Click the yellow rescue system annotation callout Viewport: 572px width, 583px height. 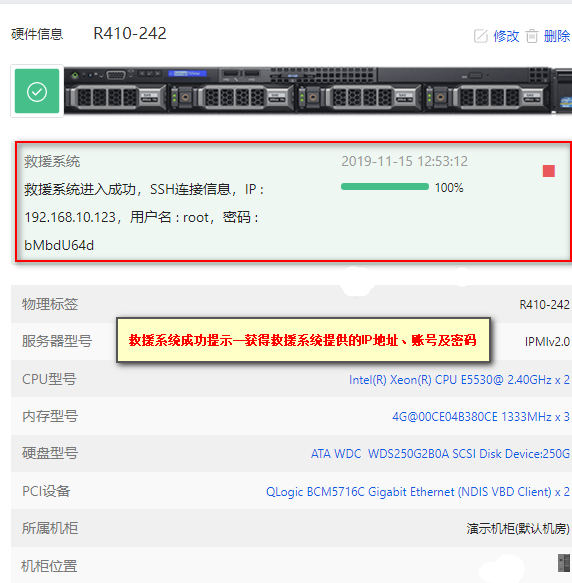[x=303, y=340]
